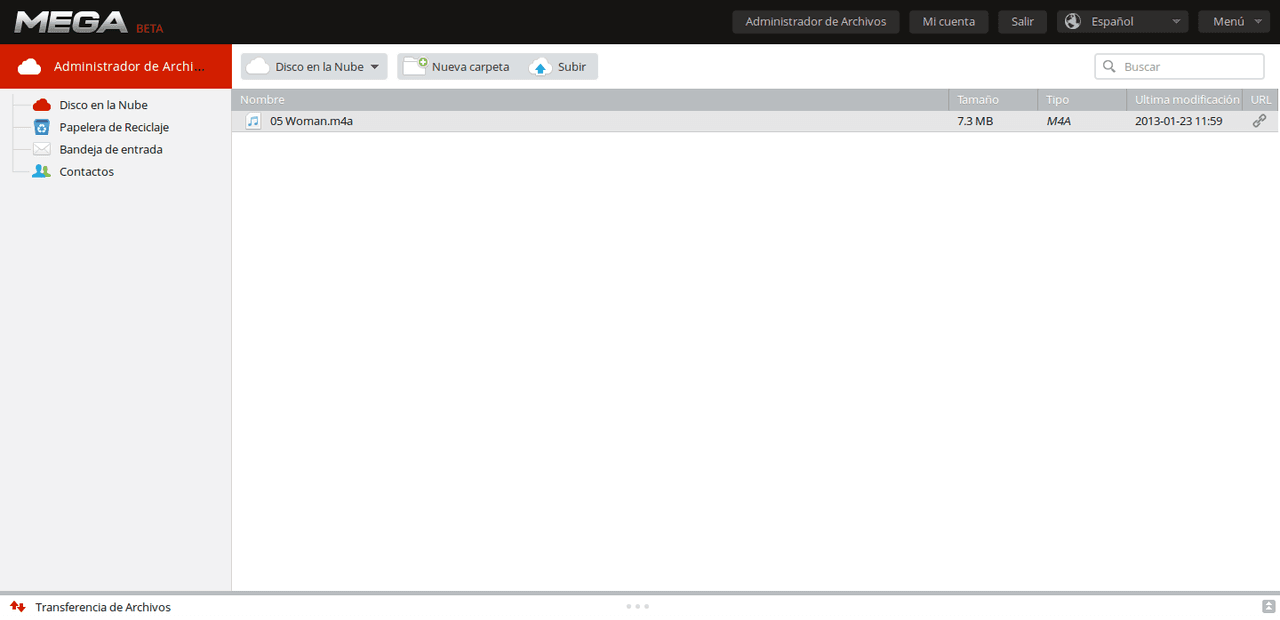Screen dimensions: 1280x620
Task: Click Salir to log out
Action: point(1022,22)
